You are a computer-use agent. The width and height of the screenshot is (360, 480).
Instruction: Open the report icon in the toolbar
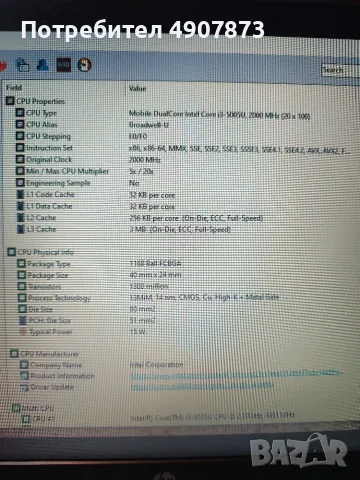22,65
